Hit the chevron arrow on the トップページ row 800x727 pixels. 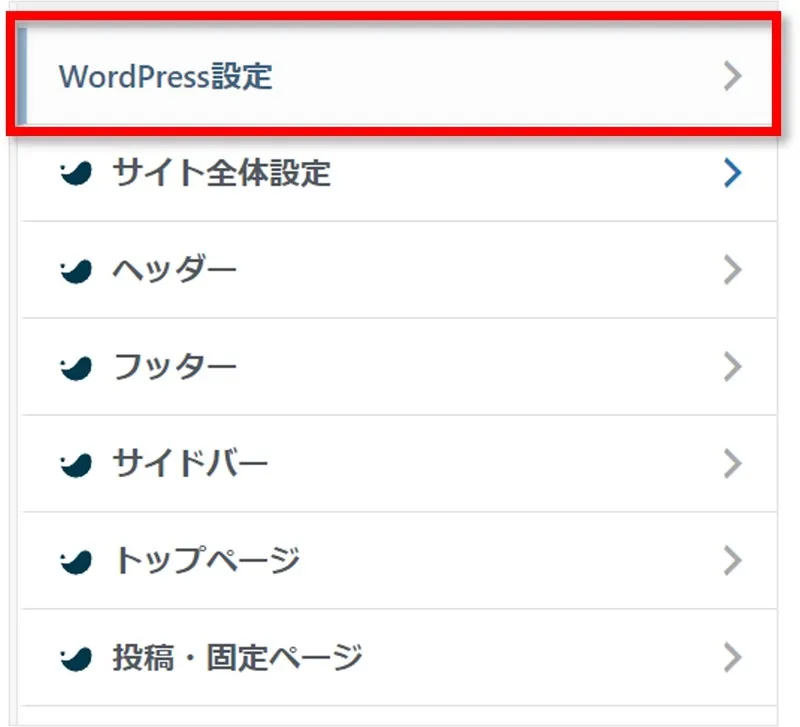733,562
